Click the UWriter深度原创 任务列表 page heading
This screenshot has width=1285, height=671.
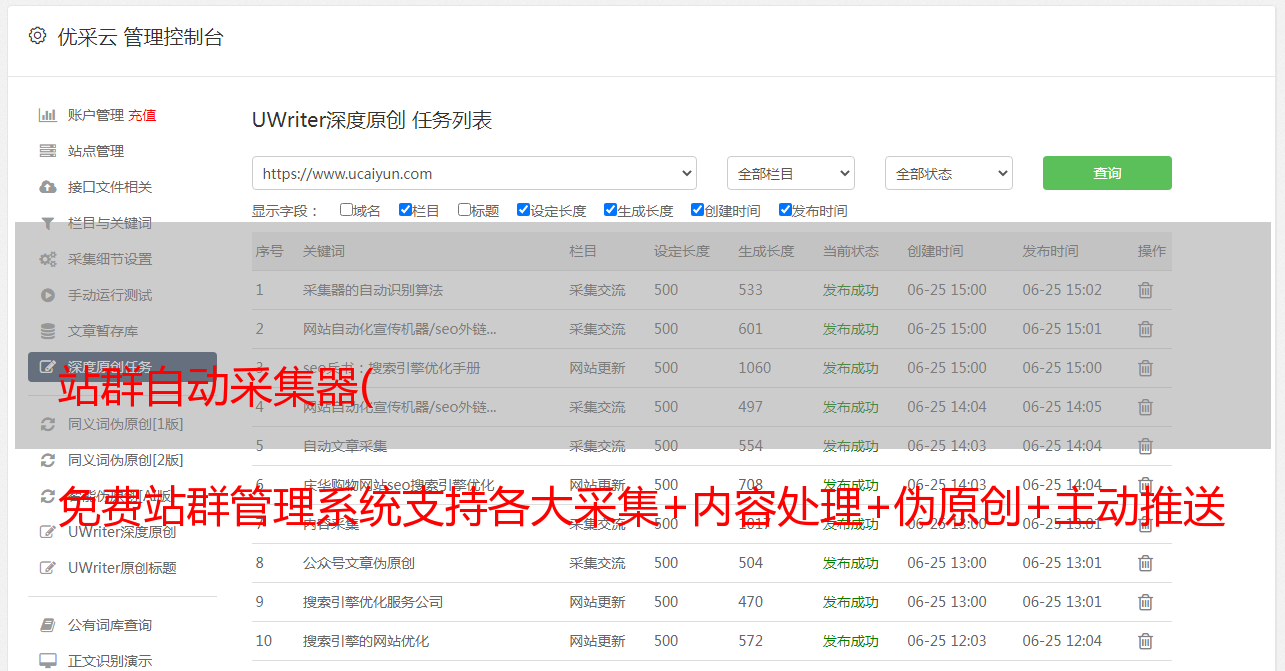[372, 120]
